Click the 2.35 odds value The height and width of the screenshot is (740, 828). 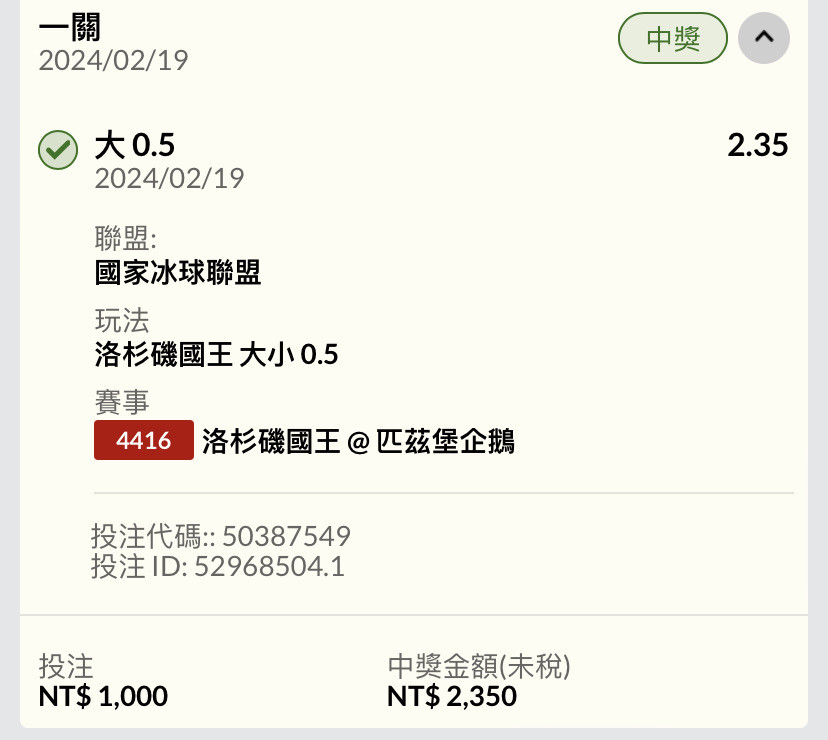[758, 145]
